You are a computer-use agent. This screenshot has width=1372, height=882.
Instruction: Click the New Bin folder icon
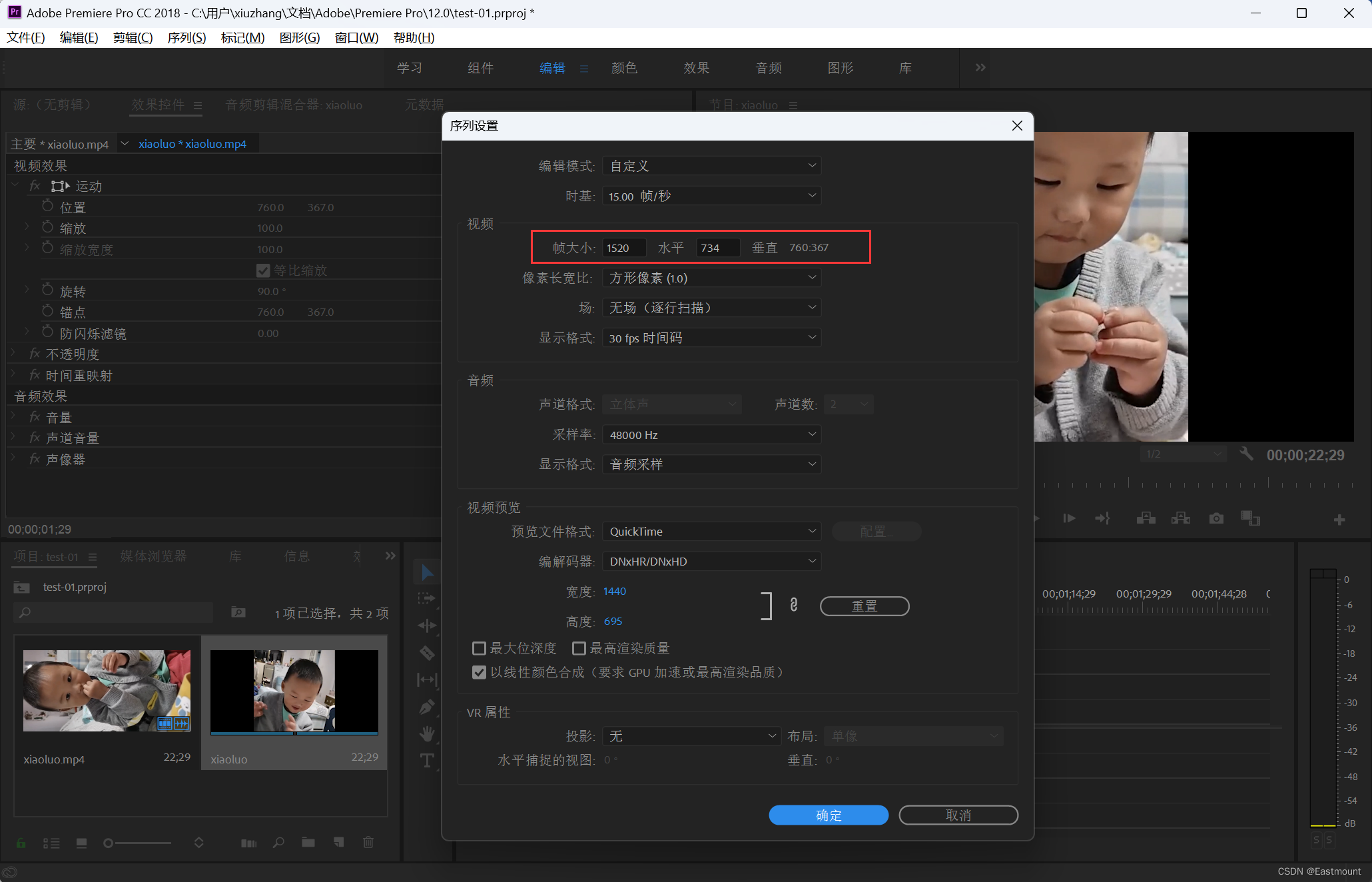(x=308, y=843)
